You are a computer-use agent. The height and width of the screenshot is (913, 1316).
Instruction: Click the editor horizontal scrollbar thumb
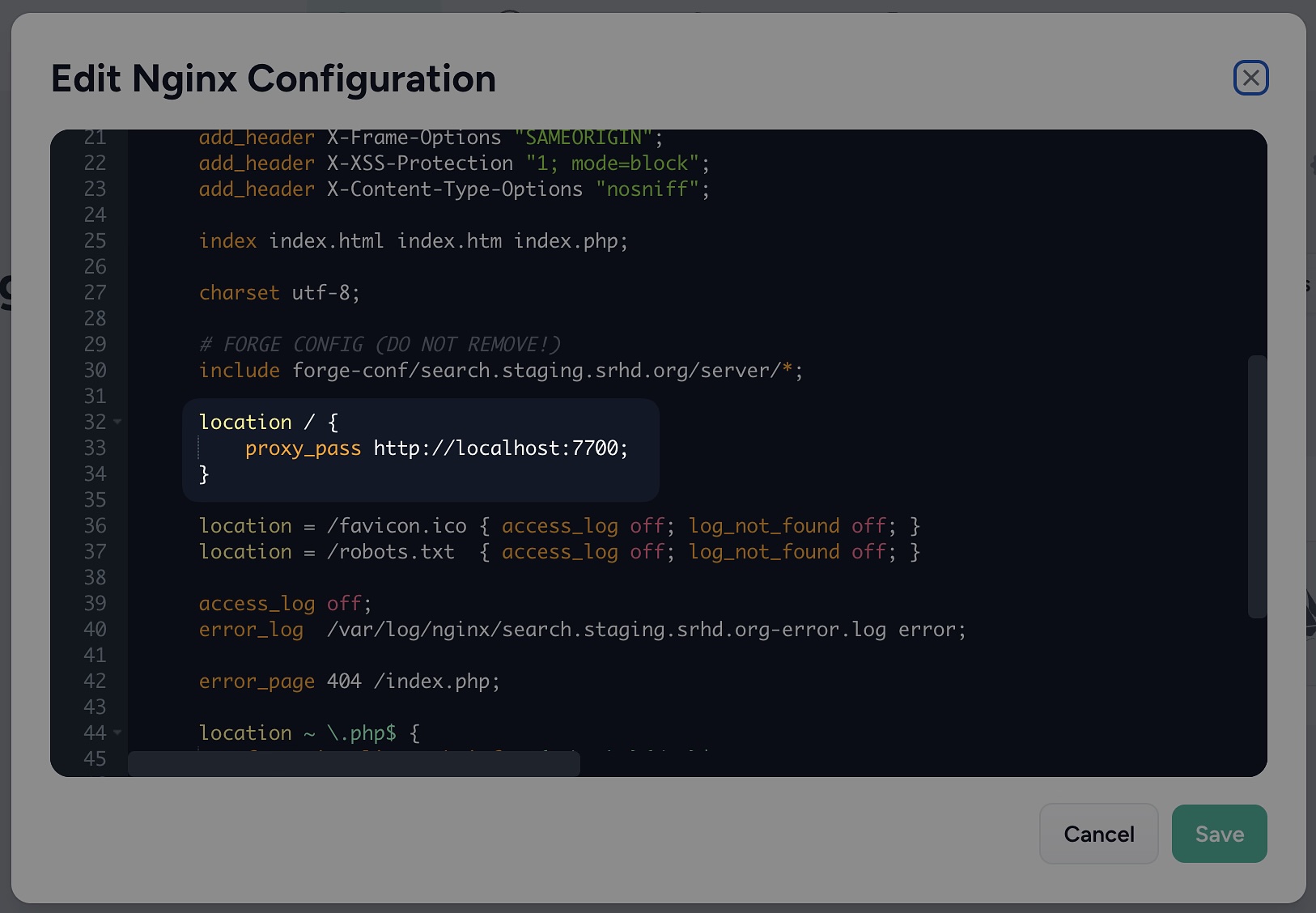click(x=354, y=763)
